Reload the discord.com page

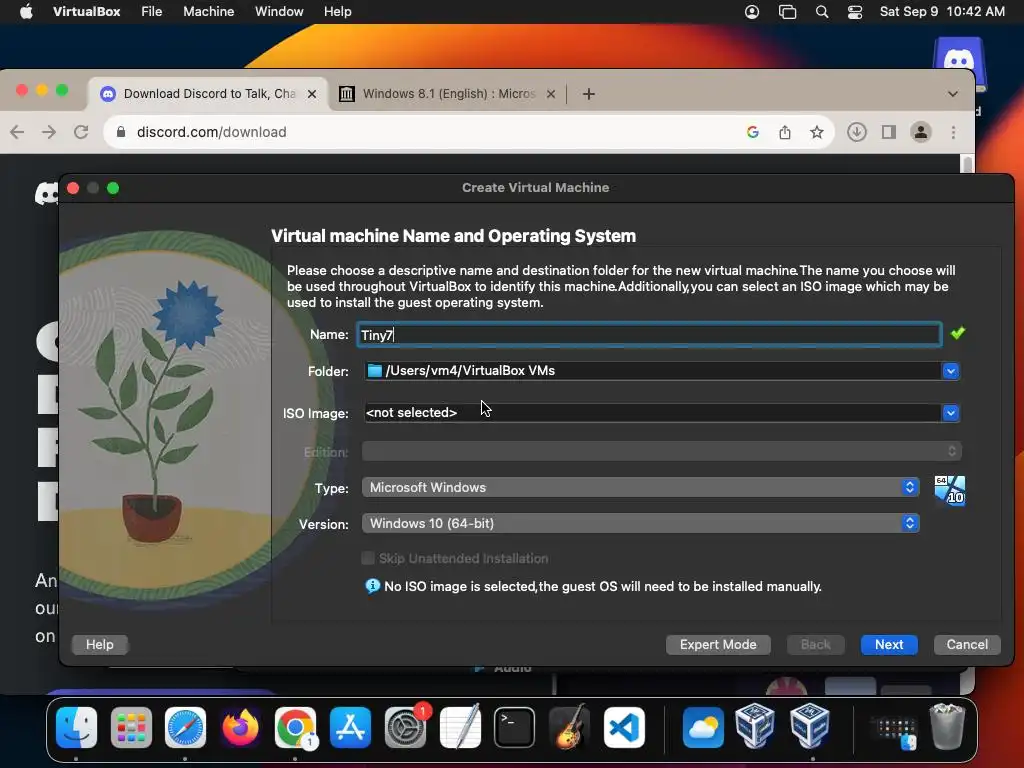pos(81,132)
